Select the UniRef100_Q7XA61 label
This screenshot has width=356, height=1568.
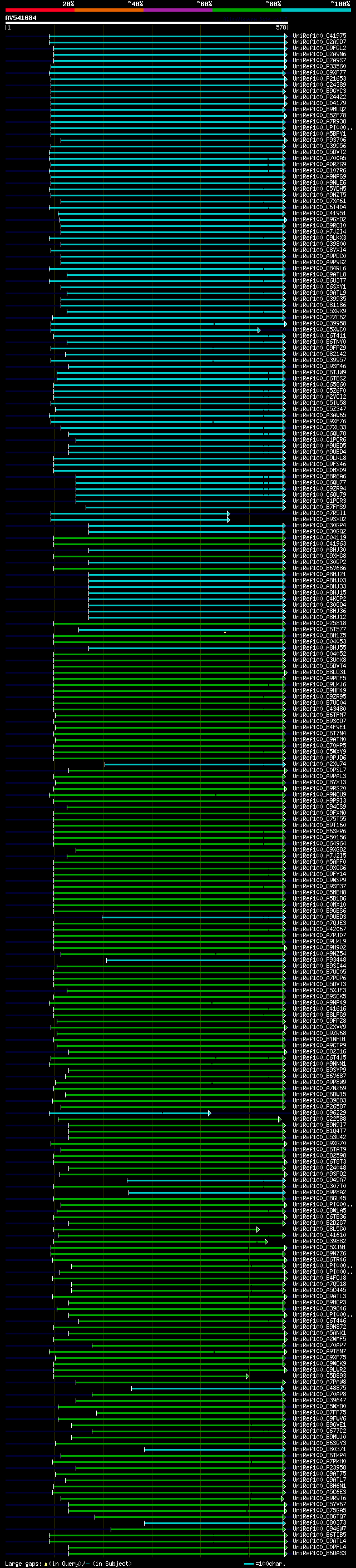coord(319,201)
